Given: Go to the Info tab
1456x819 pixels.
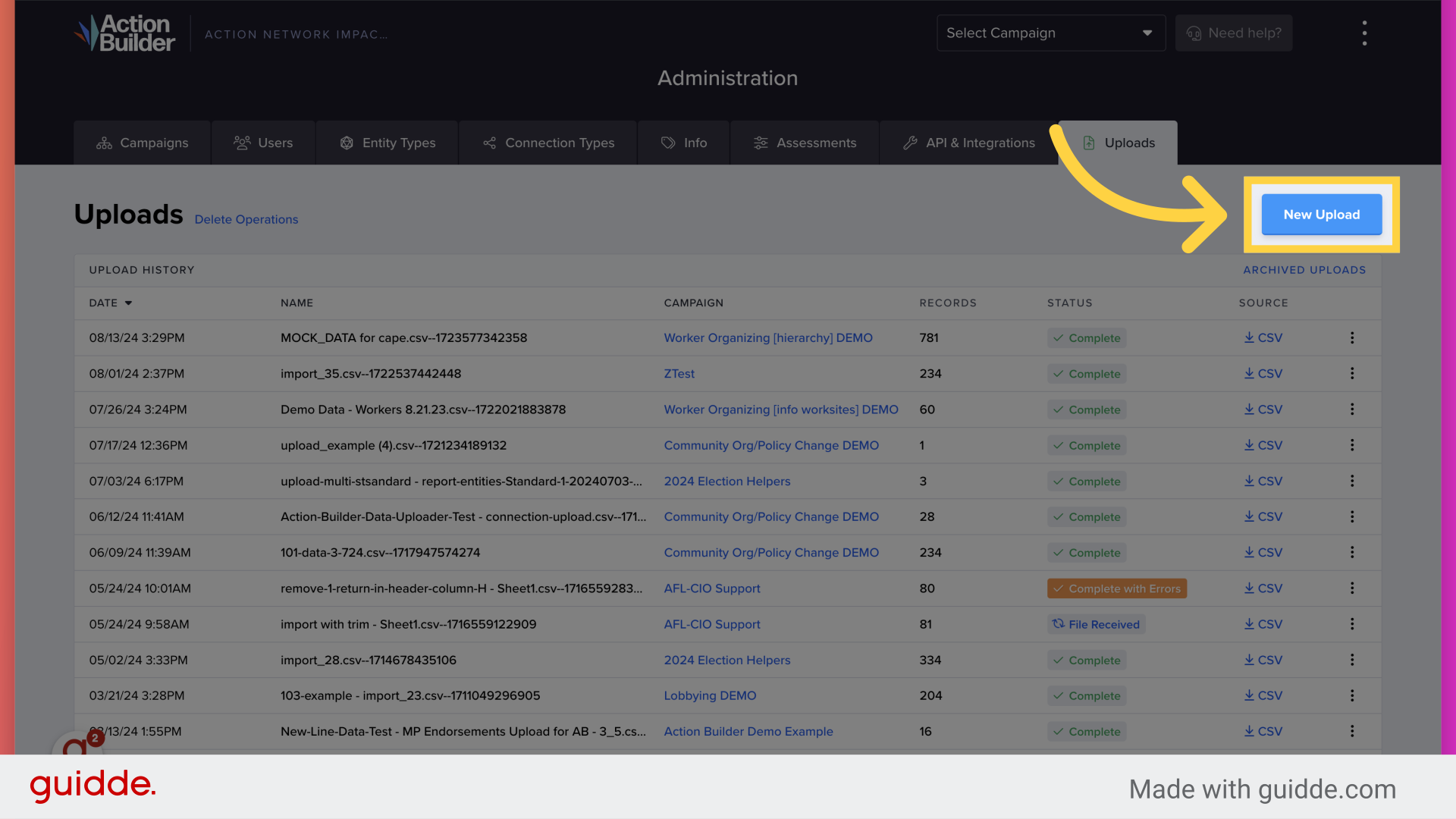Looking at the screenshot, I should (x=684, y=143).
